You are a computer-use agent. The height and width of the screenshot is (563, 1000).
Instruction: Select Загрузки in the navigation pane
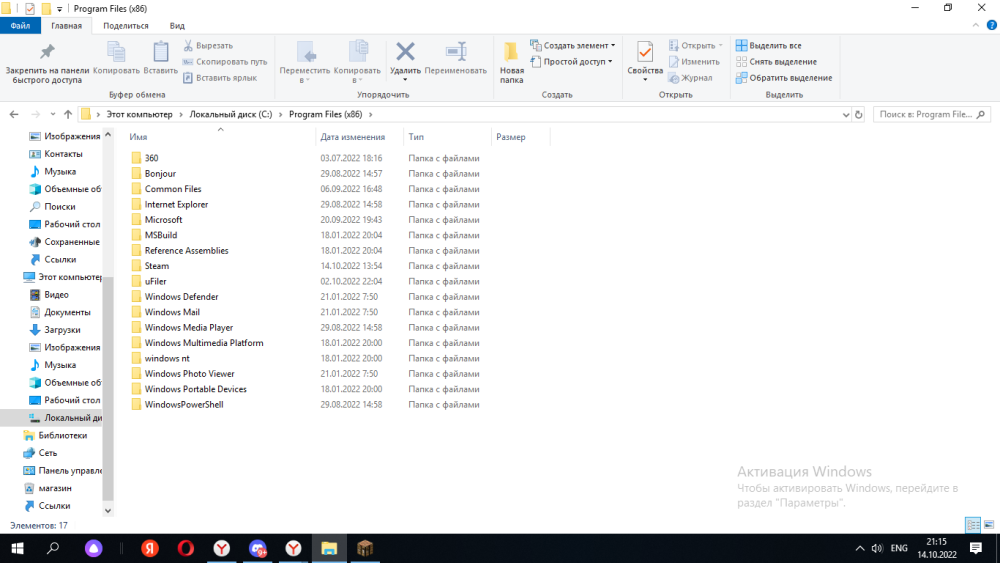[62, 330]
